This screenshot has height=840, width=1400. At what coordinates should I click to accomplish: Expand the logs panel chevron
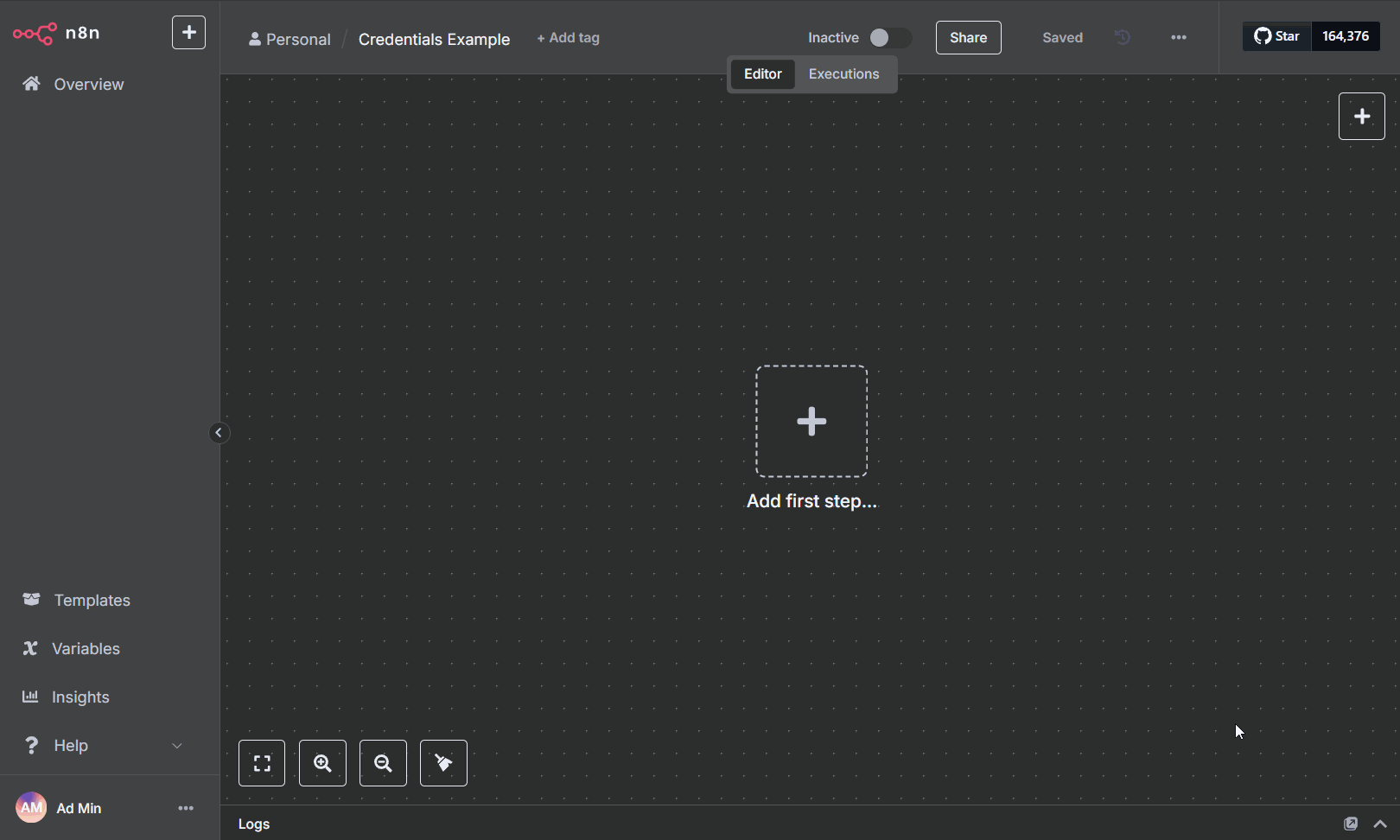[1380, 824]
